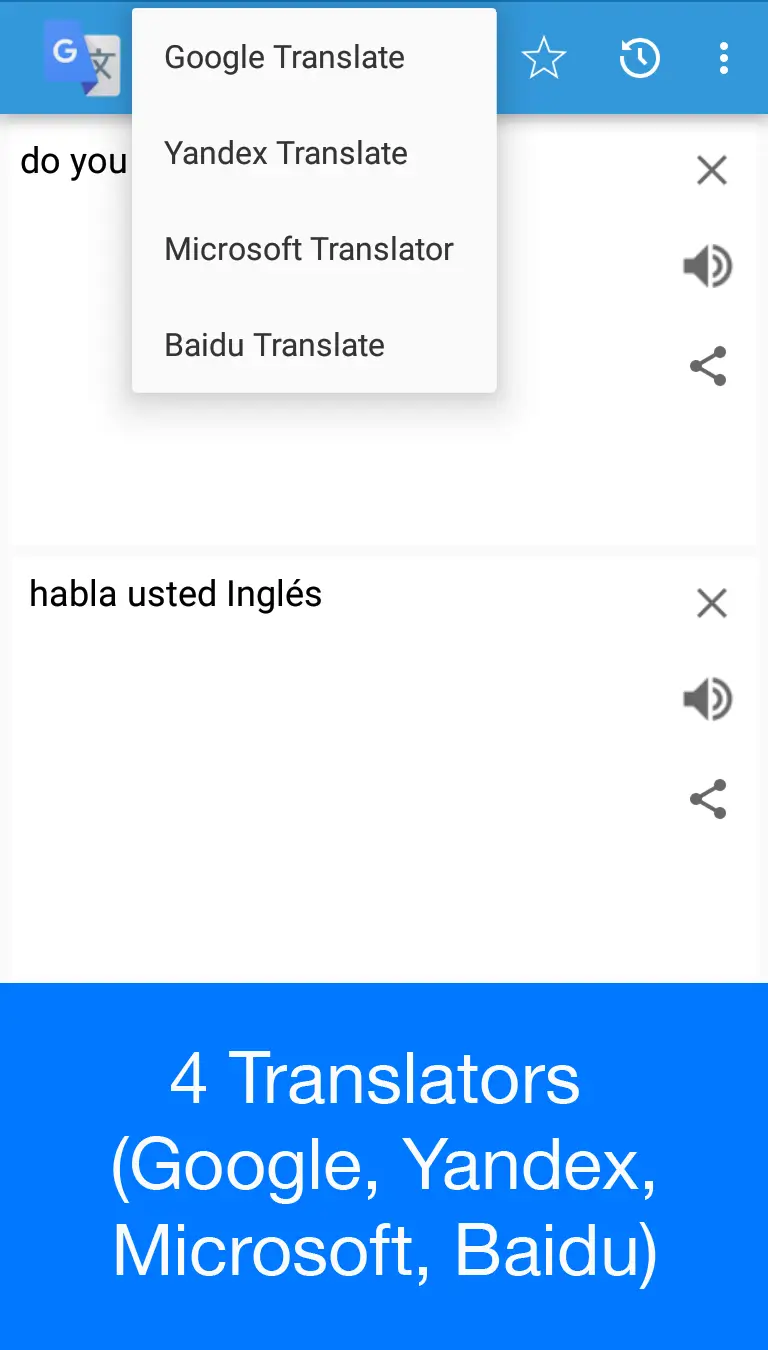
Task: Play pronunciation of the English text
Action: (x=708, y=266)
